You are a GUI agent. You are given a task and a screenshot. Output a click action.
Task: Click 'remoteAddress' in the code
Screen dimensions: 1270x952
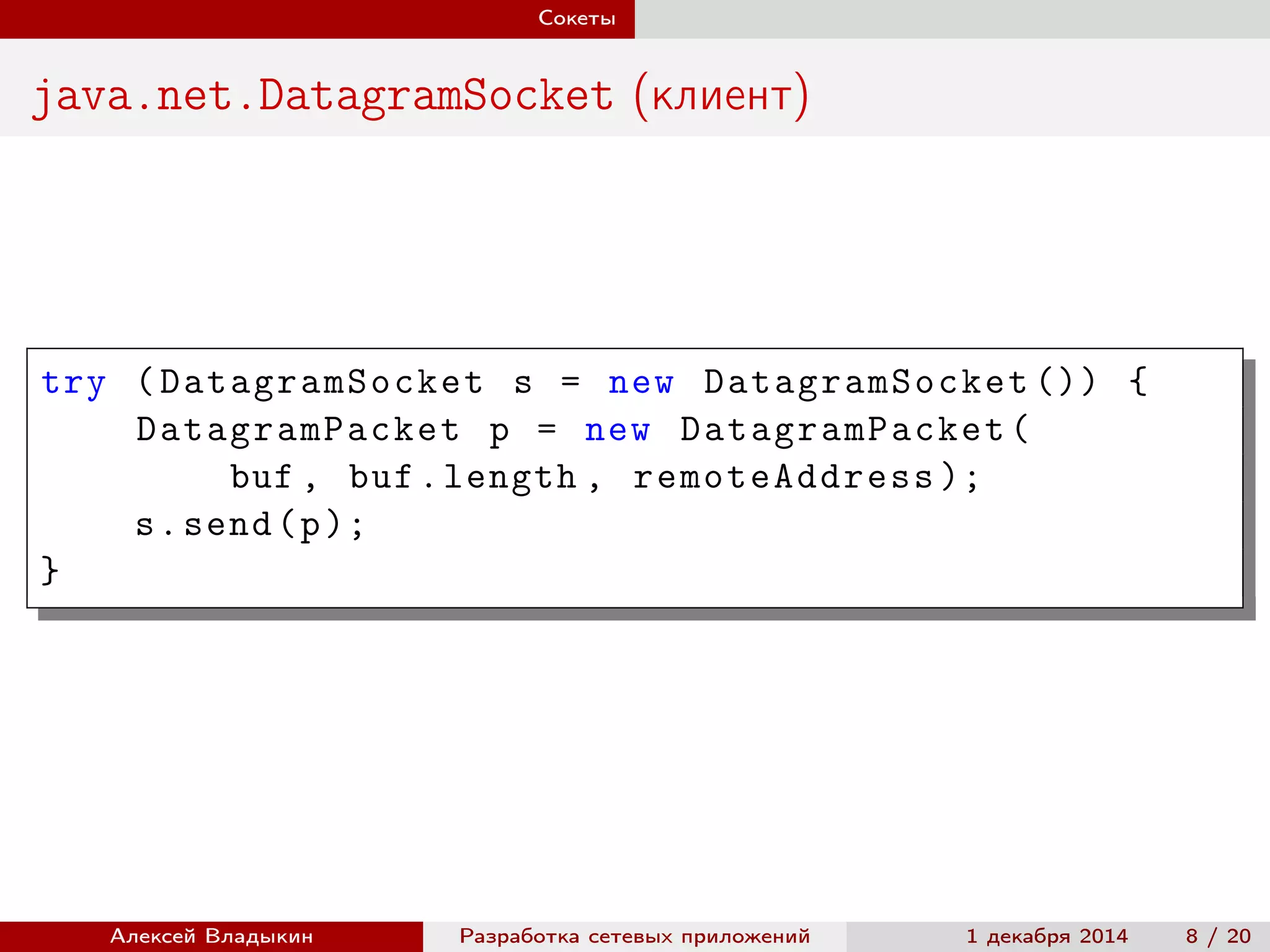click(x=783, y=478)
